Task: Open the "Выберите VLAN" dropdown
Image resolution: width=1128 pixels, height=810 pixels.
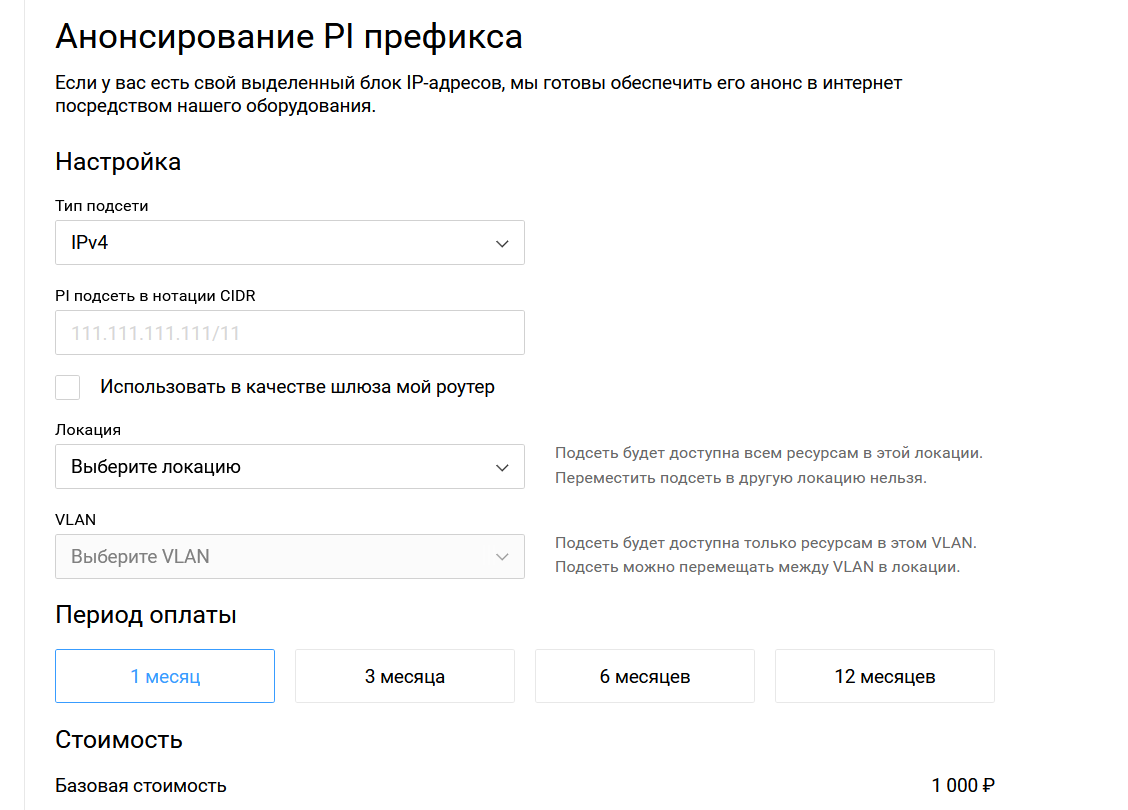Action: [289, 556]
